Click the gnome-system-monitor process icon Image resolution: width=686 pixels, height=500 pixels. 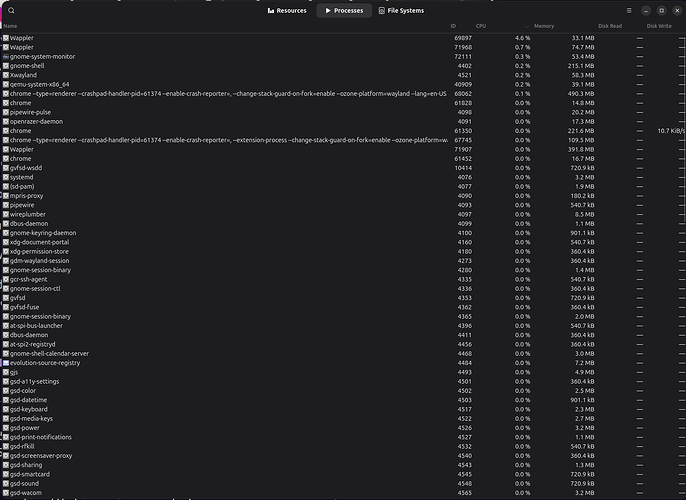click(5, 57)
